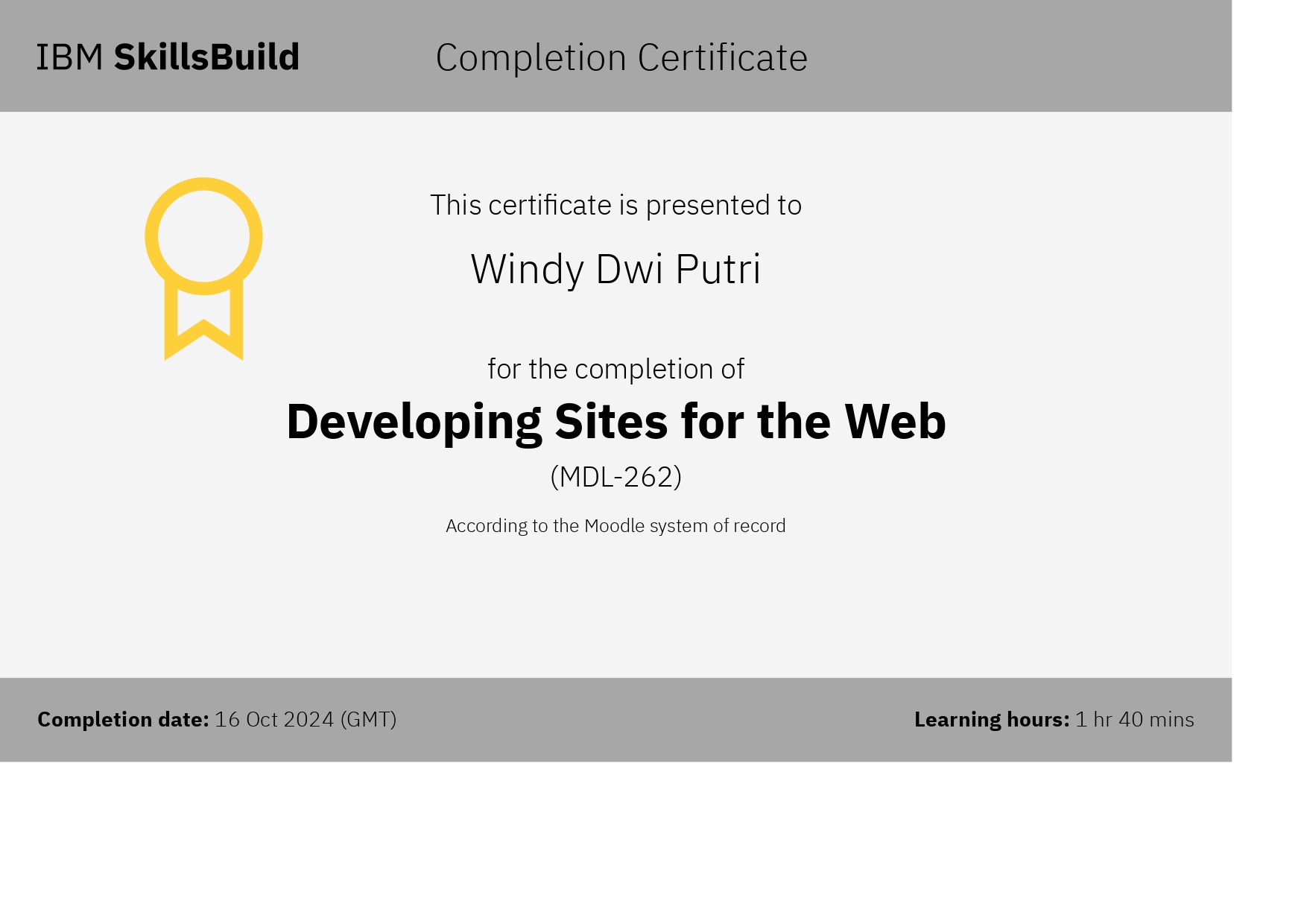Click "This certificate is presented to" text

click(615, 205)
